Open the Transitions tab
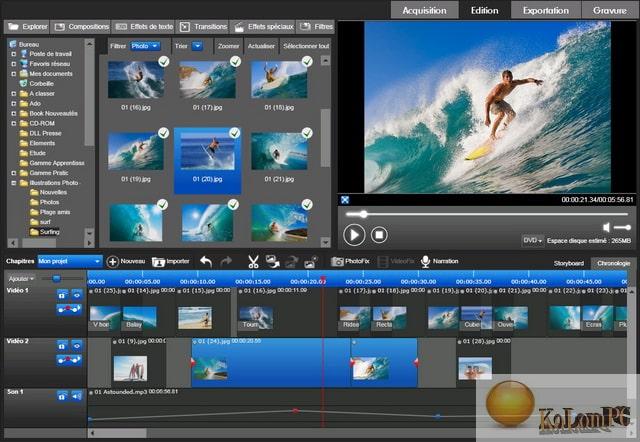 pyautogui.click(x=203, y=27)
